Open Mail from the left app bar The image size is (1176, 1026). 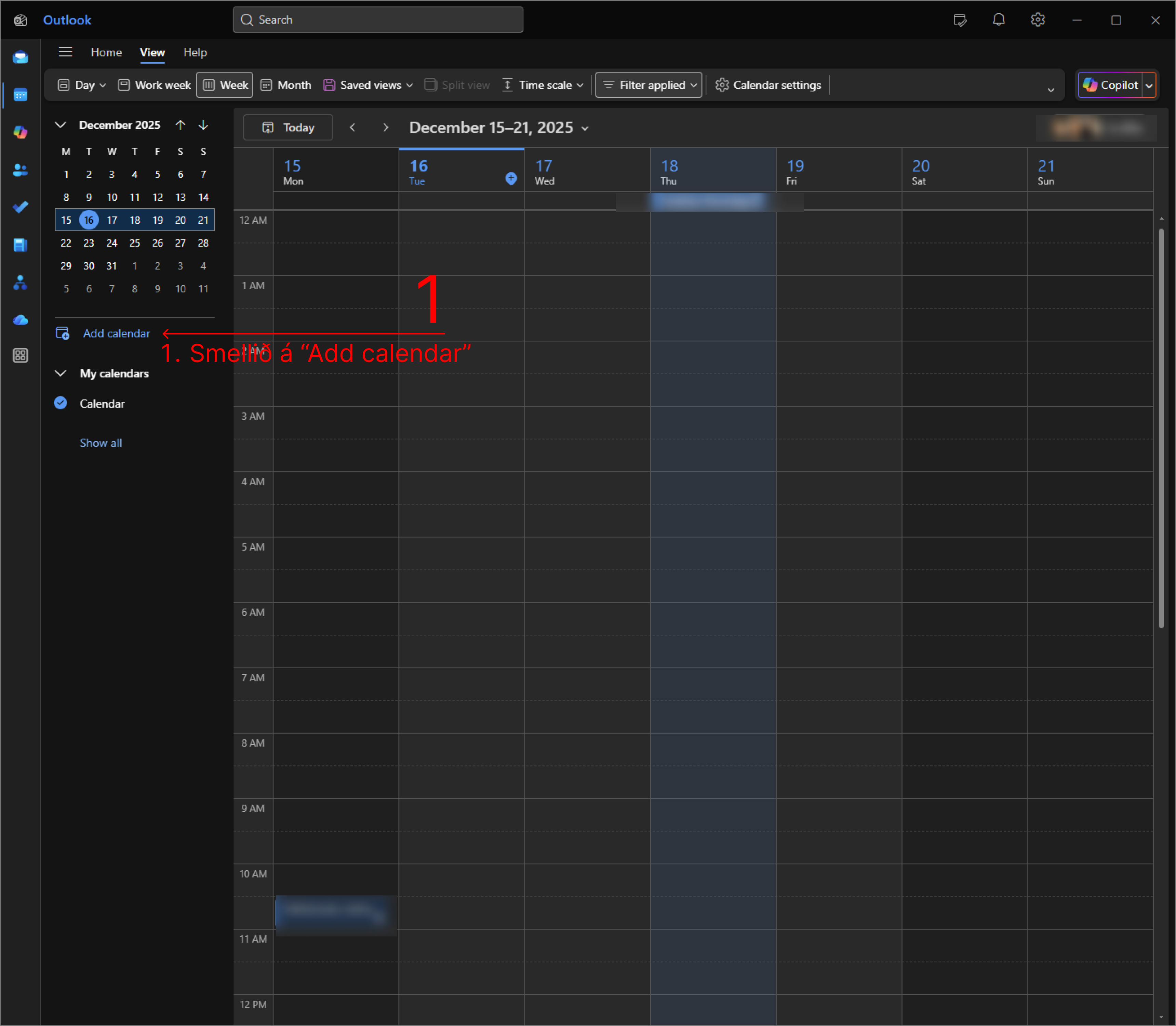(21, 57)
